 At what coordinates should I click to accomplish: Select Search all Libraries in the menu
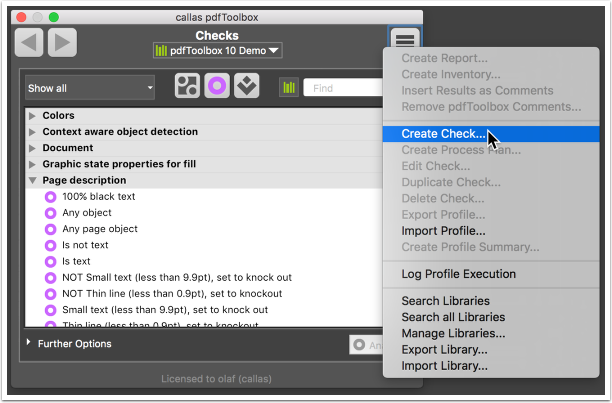click(x=491, y=317)
